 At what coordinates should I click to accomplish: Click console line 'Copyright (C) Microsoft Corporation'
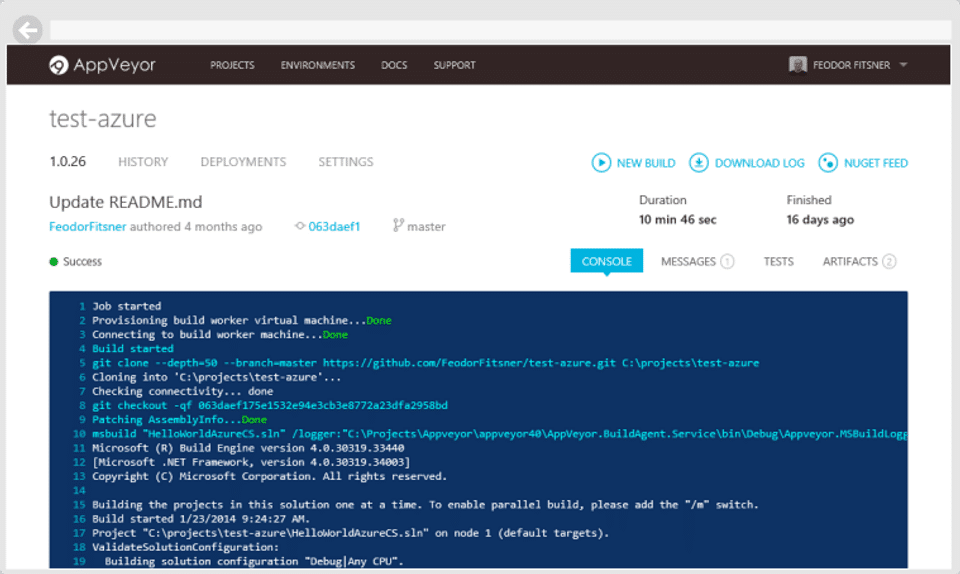click(x=269, y=476)
